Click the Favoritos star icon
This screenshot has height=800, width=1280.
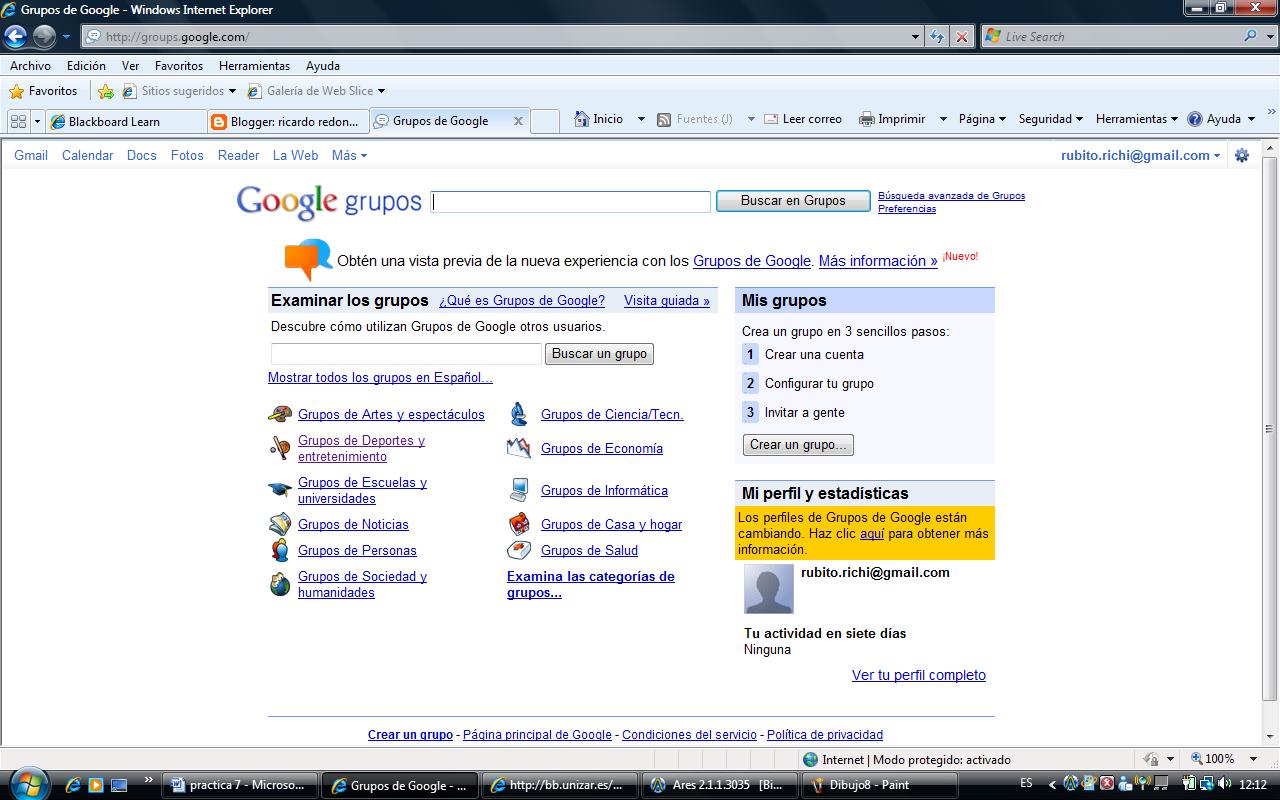(x=17, y=90)
